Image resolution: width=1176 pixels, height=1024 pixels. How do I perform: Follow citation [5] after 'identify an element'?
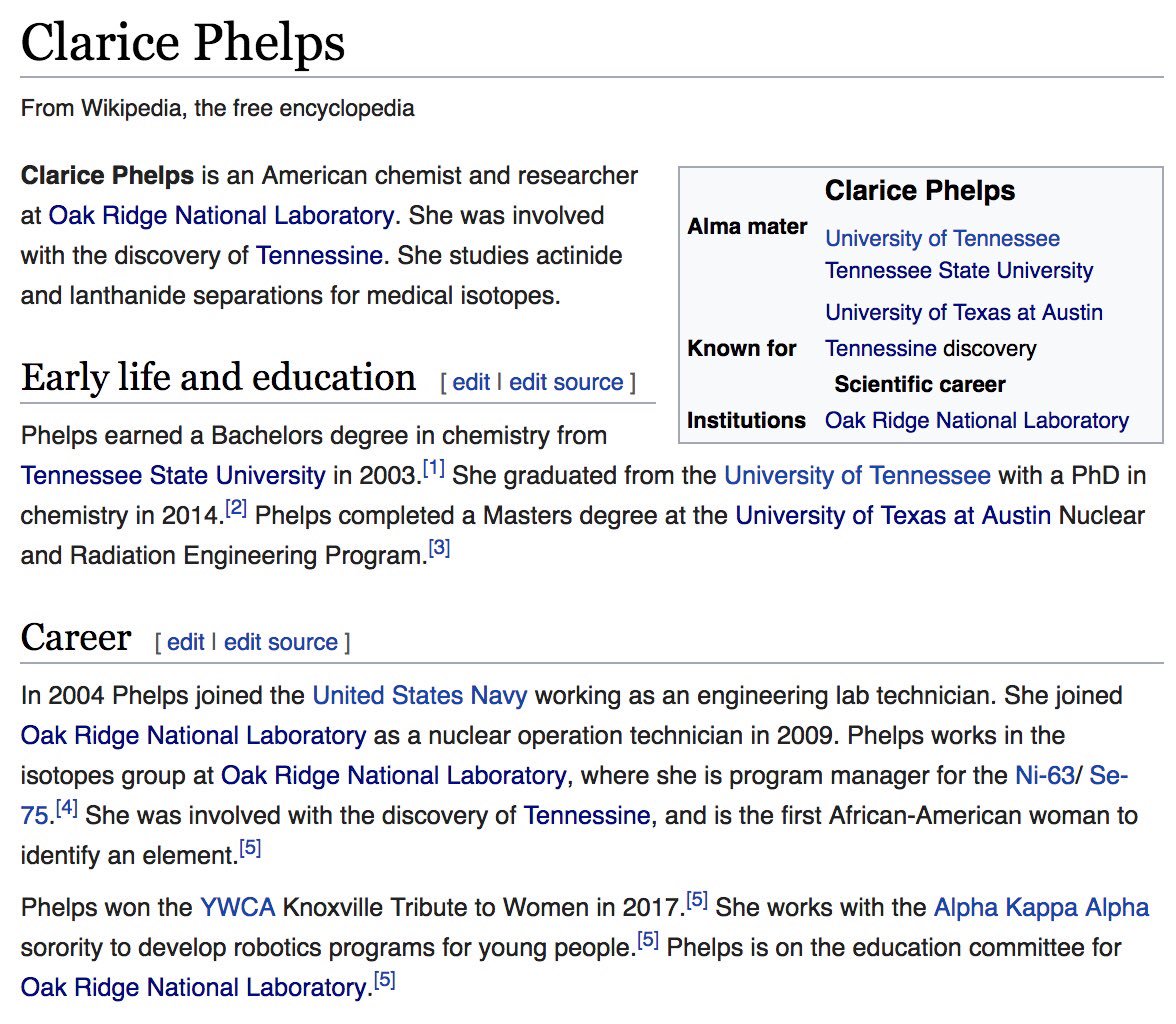pos(250,848)
